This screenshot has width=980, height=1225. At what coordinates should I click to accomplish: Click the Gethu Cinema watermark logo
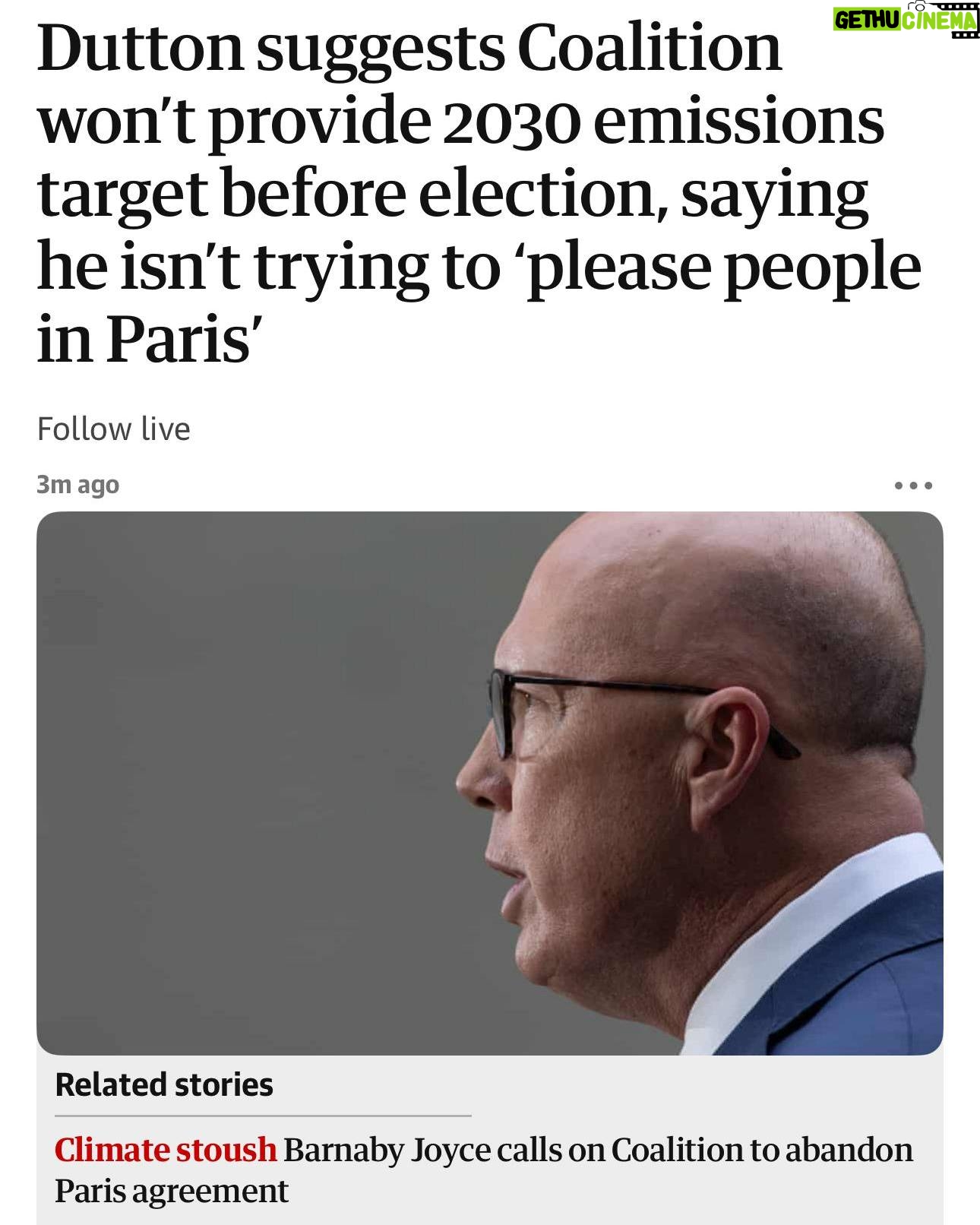tap(905, 19)
